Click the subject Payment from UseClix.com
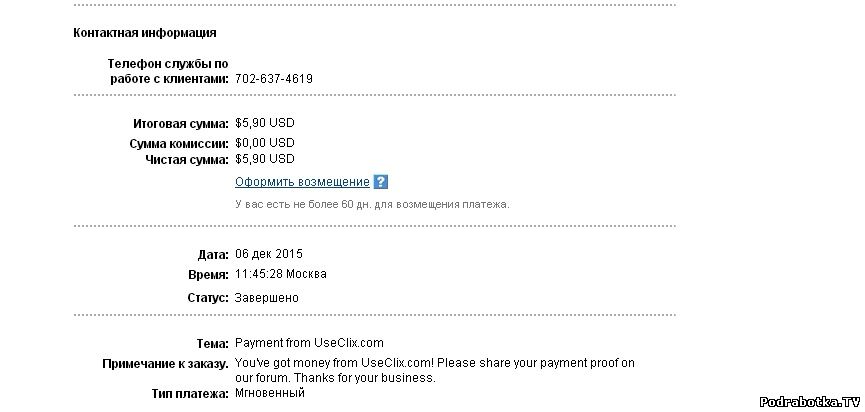Image resolution: width=865 pixels, height=412 pixels. [309, 343]
